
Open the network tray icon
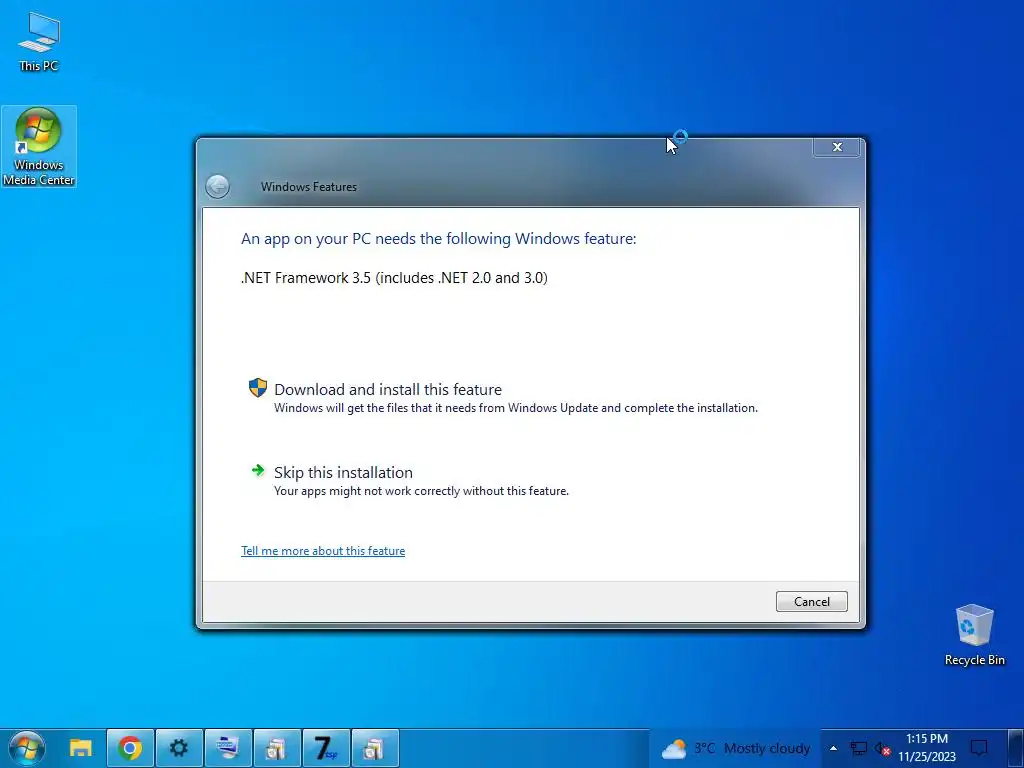(x=858, y=748)
